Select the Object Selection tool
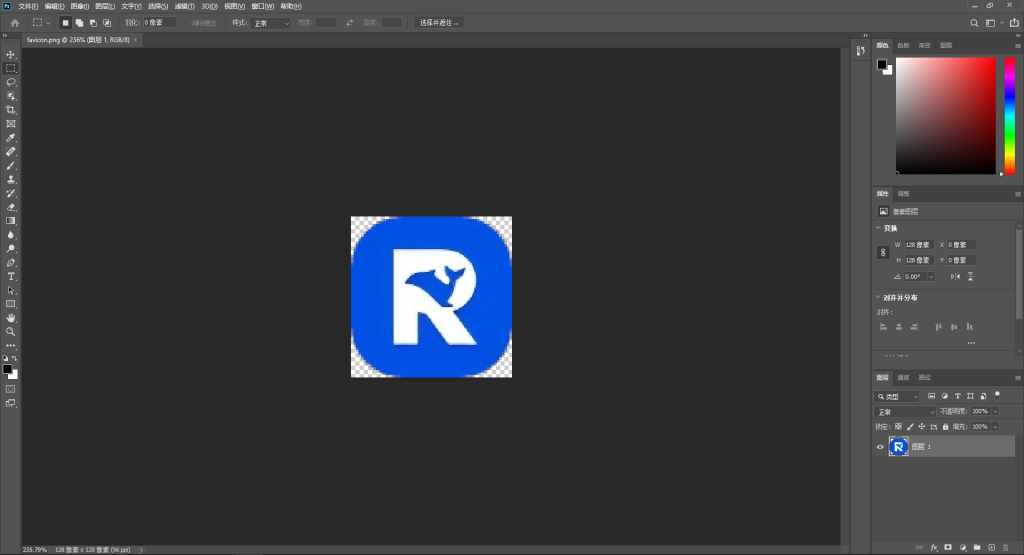The image size is (1024, 555). 10,96
